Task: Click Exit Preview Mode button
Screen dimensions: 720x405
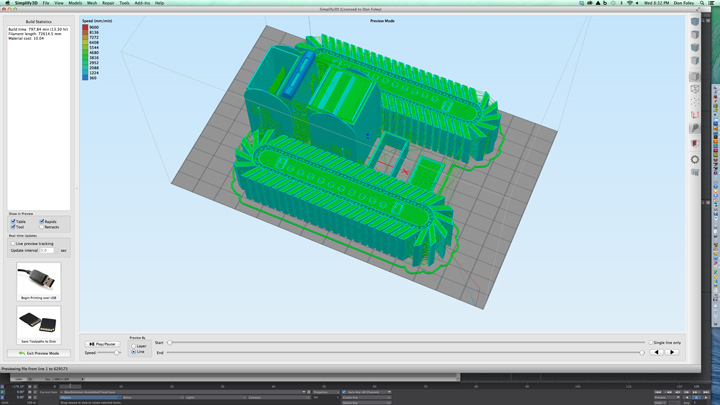Action: point(38,353)
